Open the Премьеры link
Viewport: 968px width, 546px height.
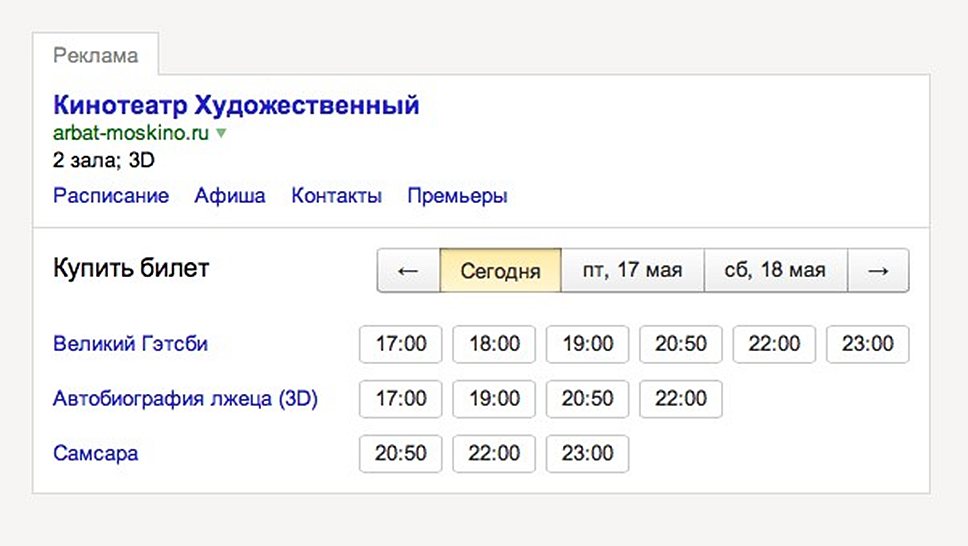[457, 196]
